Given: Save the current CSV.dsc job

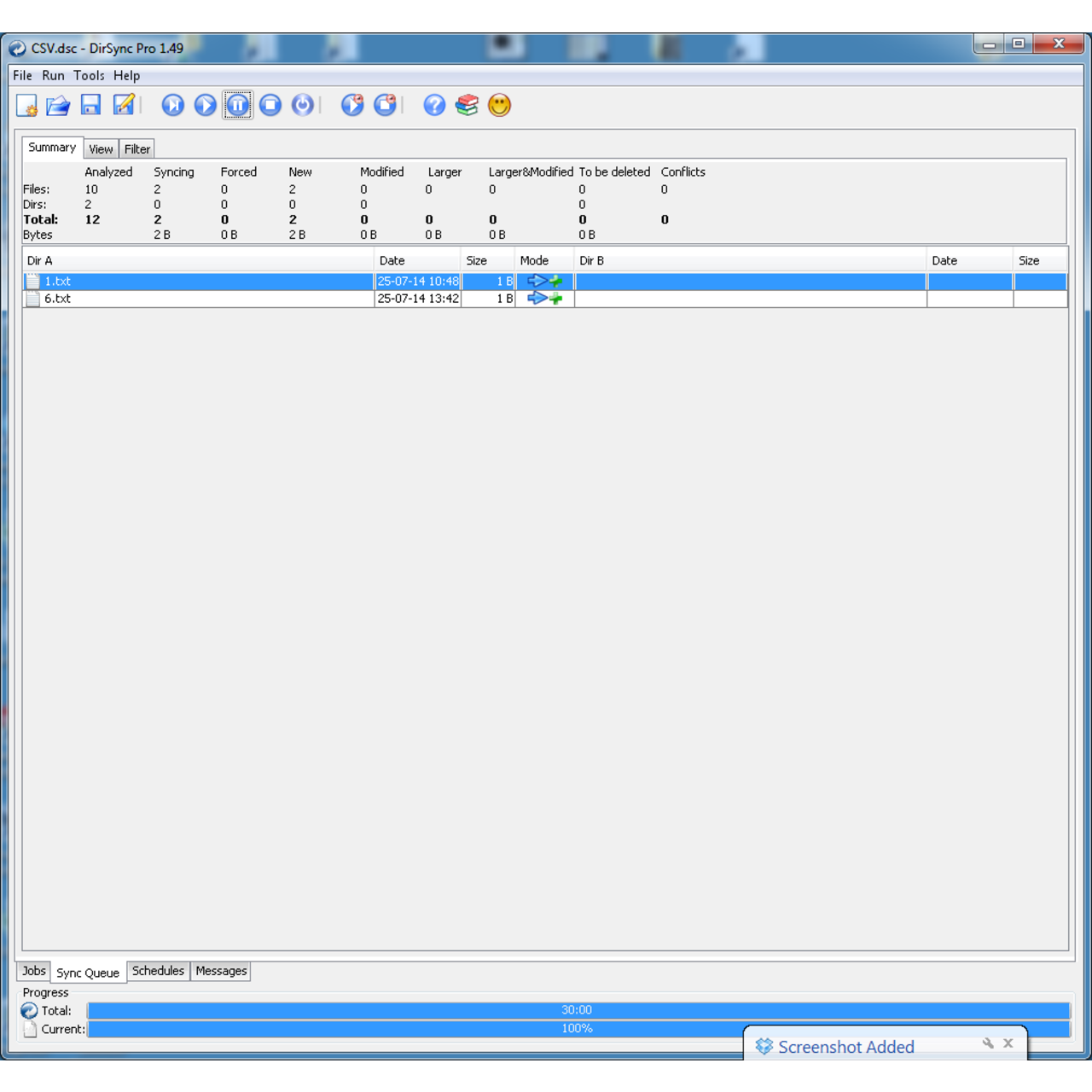Looking at the screenshot, I should point(90,105).
